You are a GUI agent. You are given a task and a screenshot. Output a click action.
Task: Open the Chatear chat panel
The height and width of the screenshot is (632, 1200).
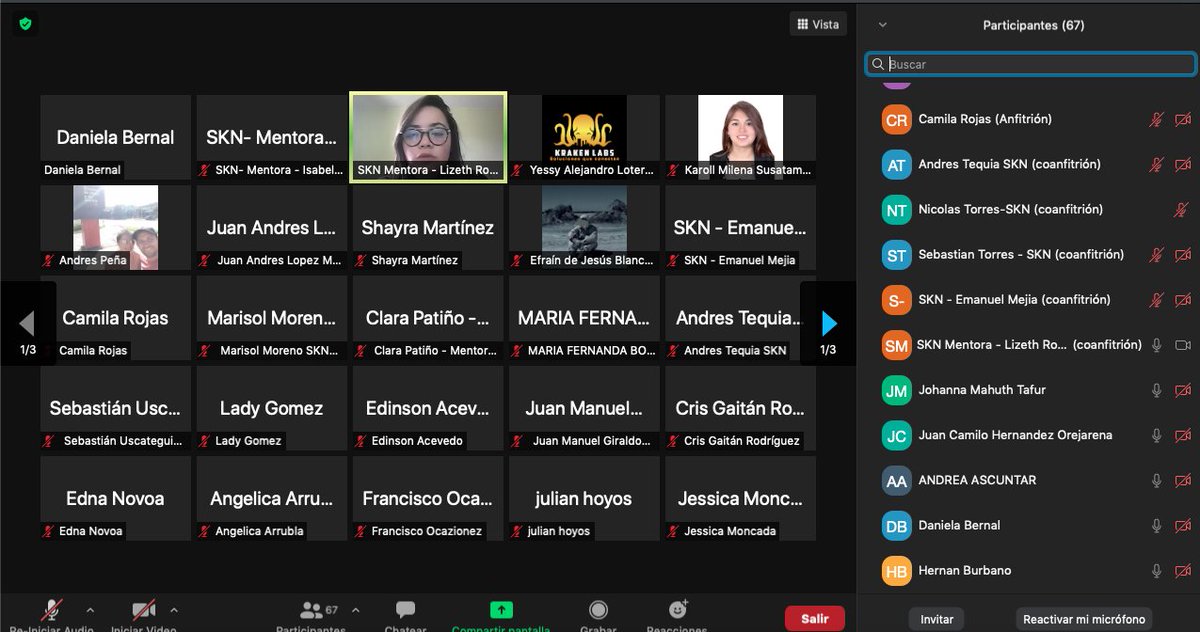(404, 612)
